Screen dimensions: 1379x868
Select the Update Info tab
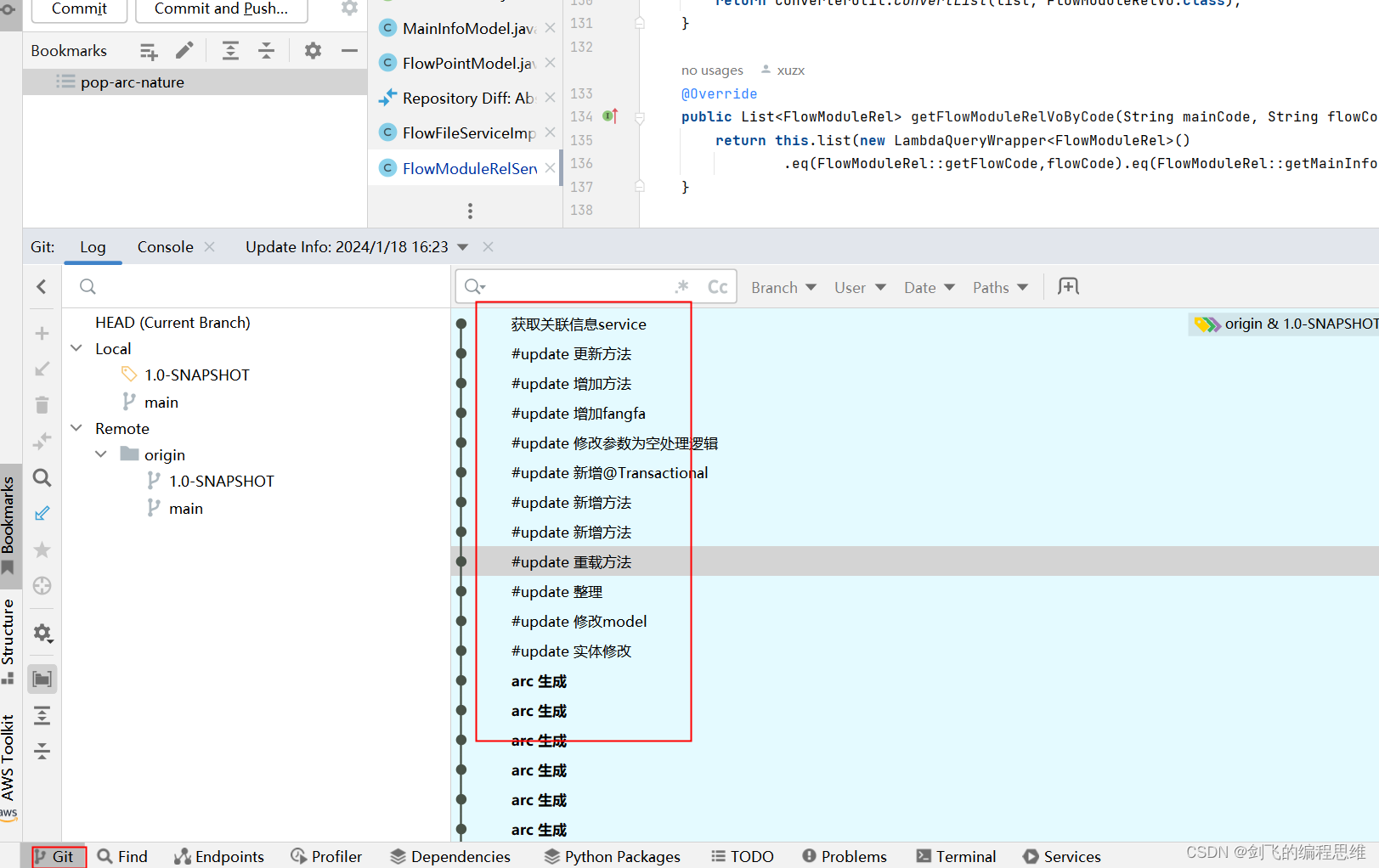(x=346, y=246)
